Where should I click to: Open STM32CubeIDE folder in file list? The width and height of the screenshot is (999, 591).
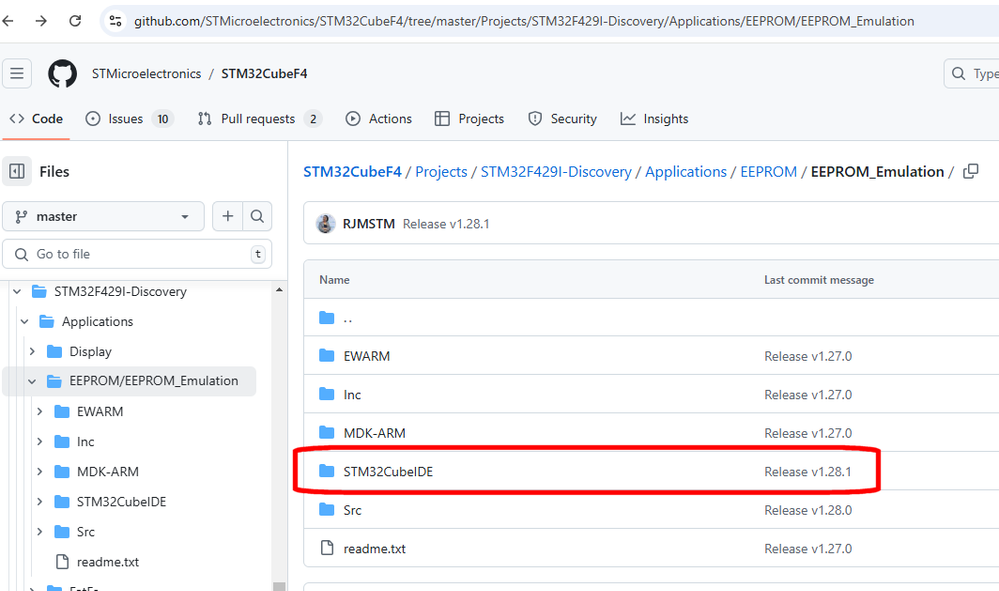click(x=388, y=472)
